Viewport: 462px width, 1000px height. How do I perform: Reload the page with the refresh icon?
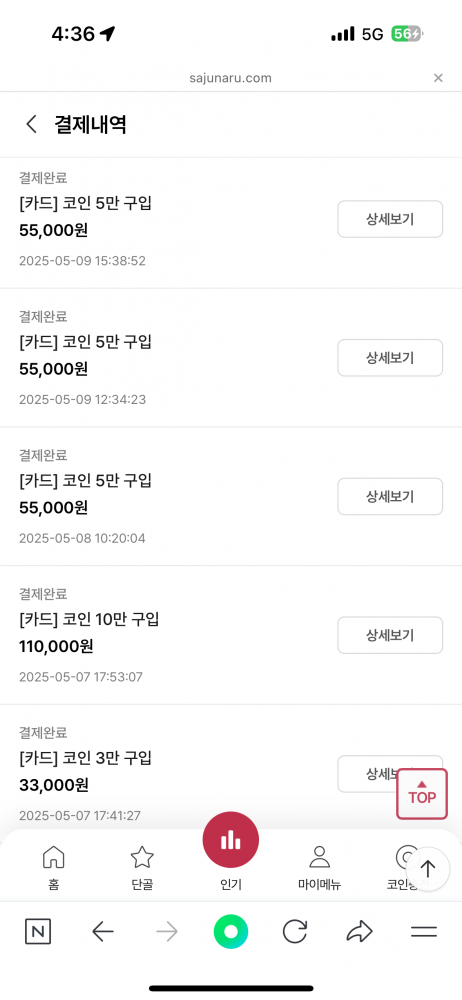[x=295, y=932]
